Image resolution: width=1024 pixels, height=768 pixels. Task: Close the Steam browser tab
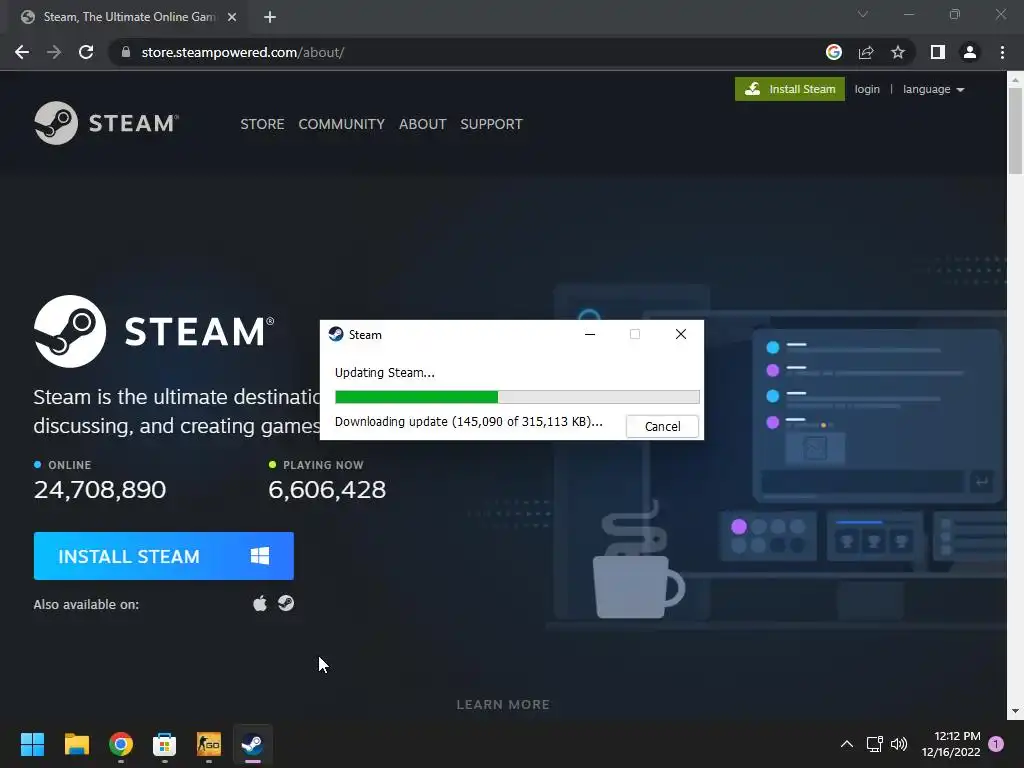coord(232,17)
